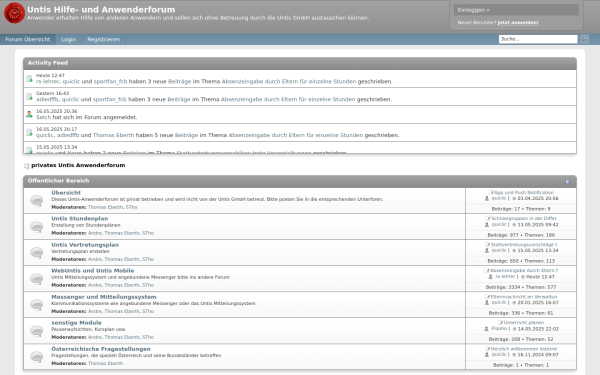Open the Untis Vertretungsplan forum
This screenshot has height=375, width=600.
click(85, 245)
